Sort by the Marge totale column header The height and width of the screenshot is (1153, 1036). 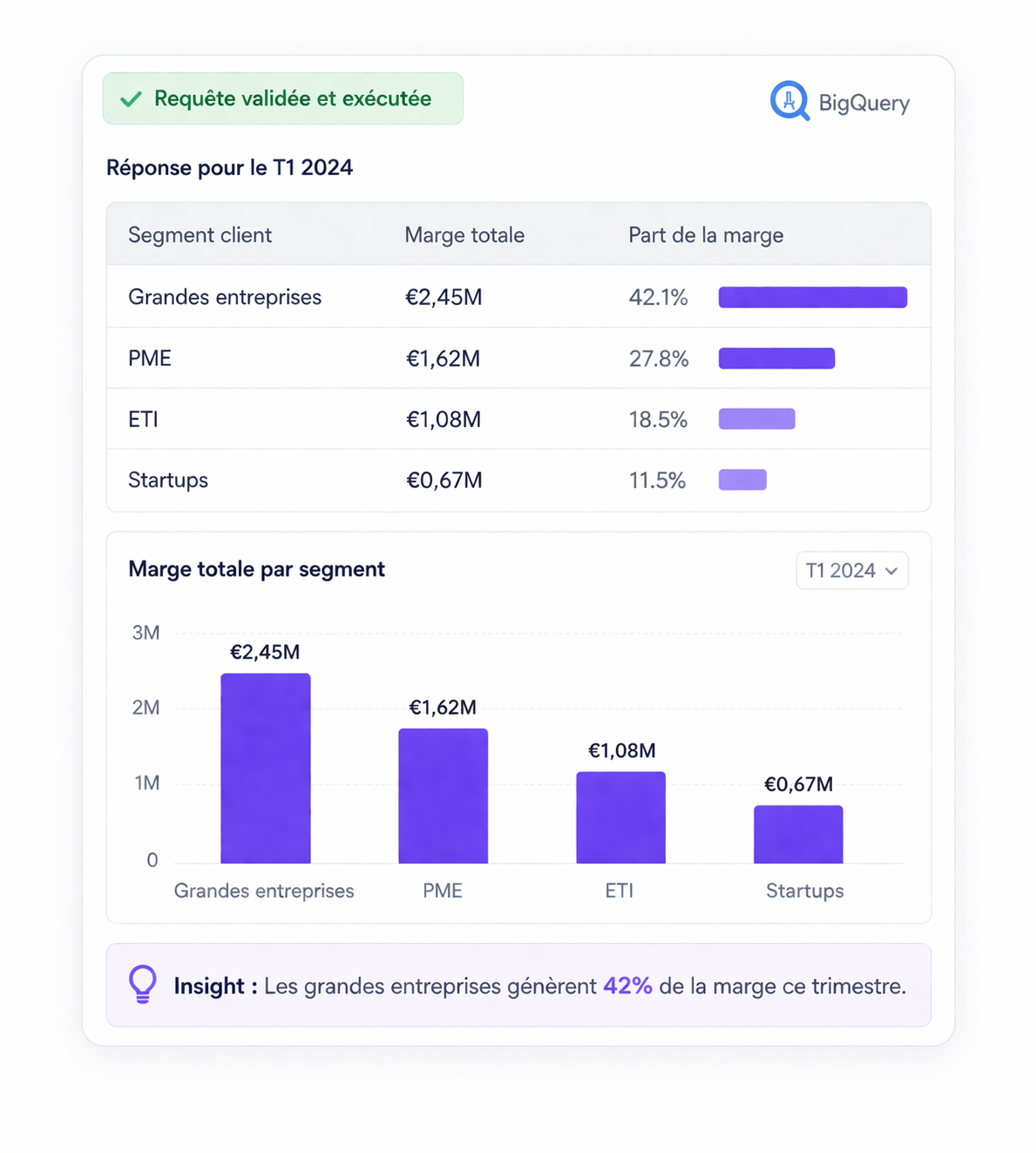[x=464, y=235]
